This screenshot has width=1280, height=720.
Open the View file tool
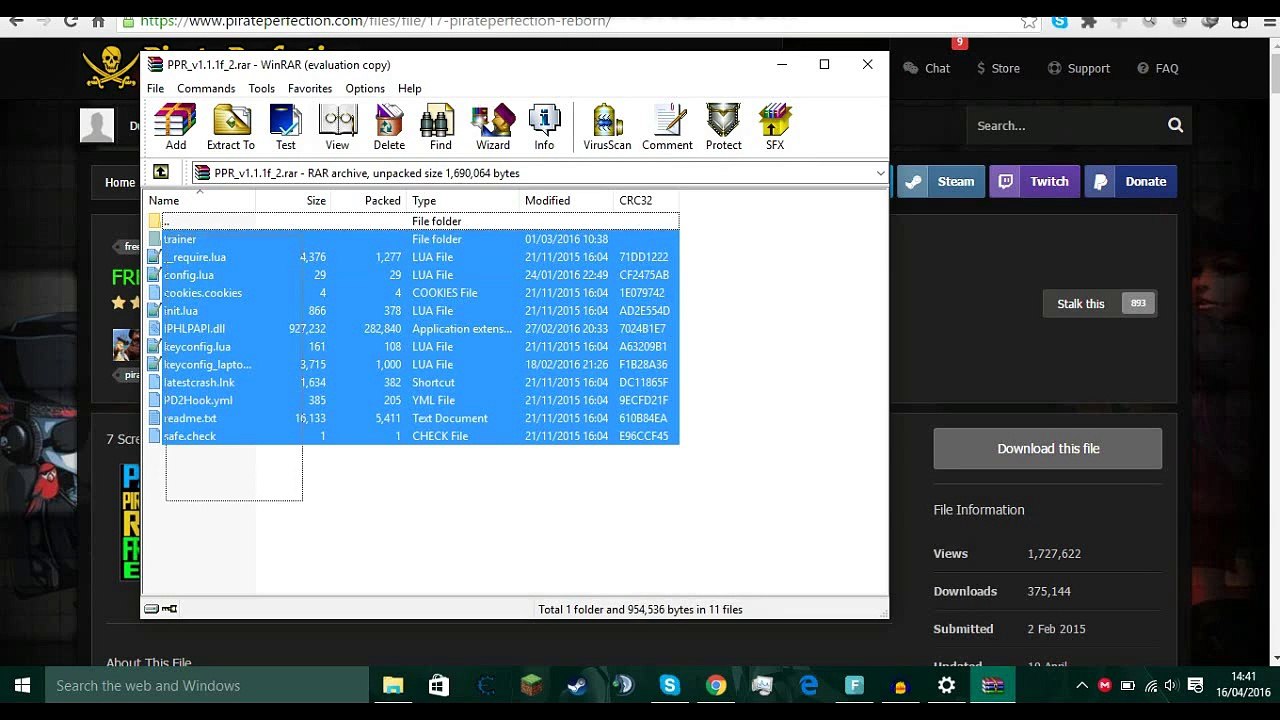(x=338, y=127)
